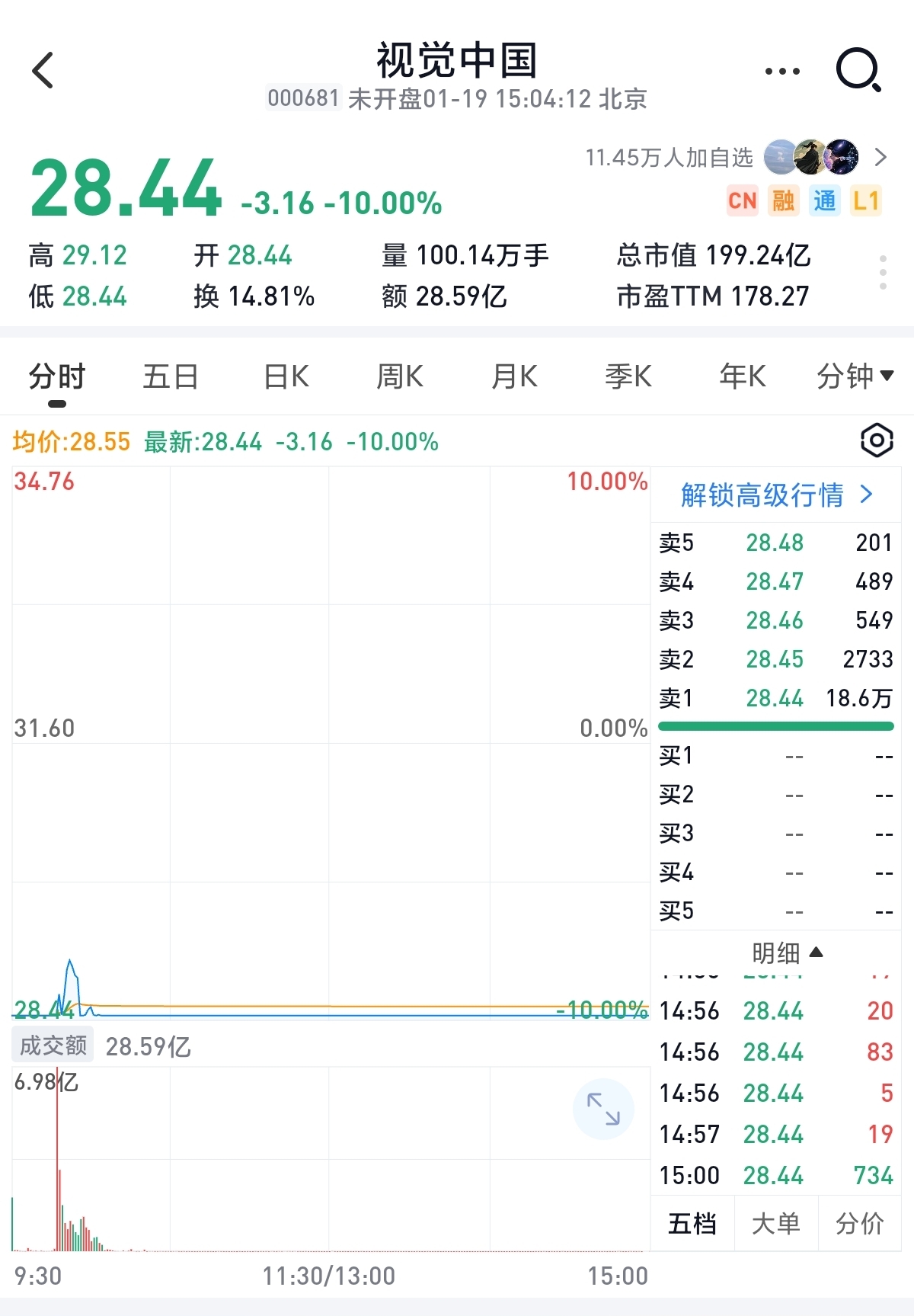The width and height of the screenshot is (914, 1316).
Task: Tap the 买5 order row
Action: coord(775,911)
